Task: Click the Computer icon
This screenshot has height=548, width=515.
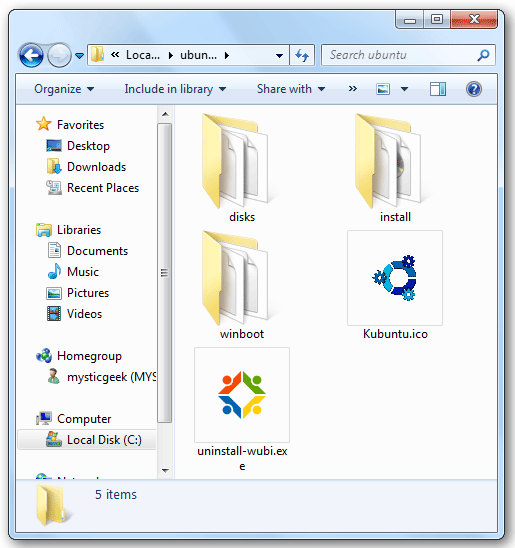Action: click(44, 418)
